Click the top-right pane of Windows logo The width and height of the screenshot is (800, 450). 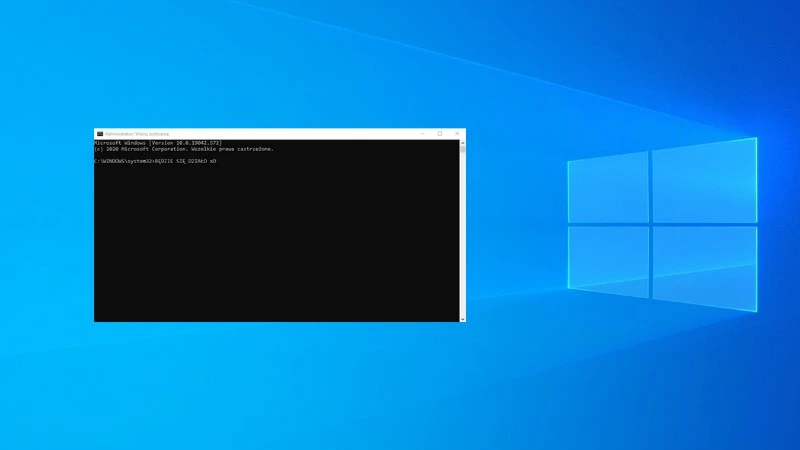[x=703, y=181]
